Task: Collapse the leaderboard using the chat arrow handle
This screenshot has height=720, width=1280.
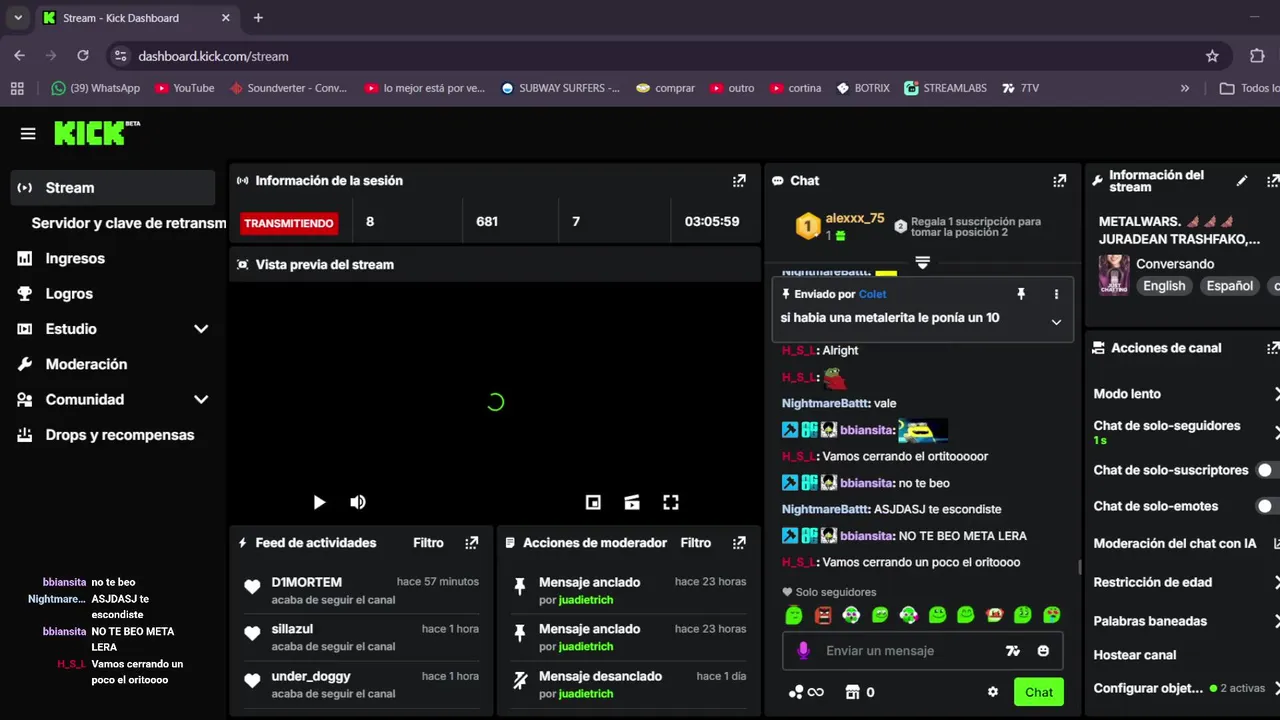Action: [x=923, y=263]
